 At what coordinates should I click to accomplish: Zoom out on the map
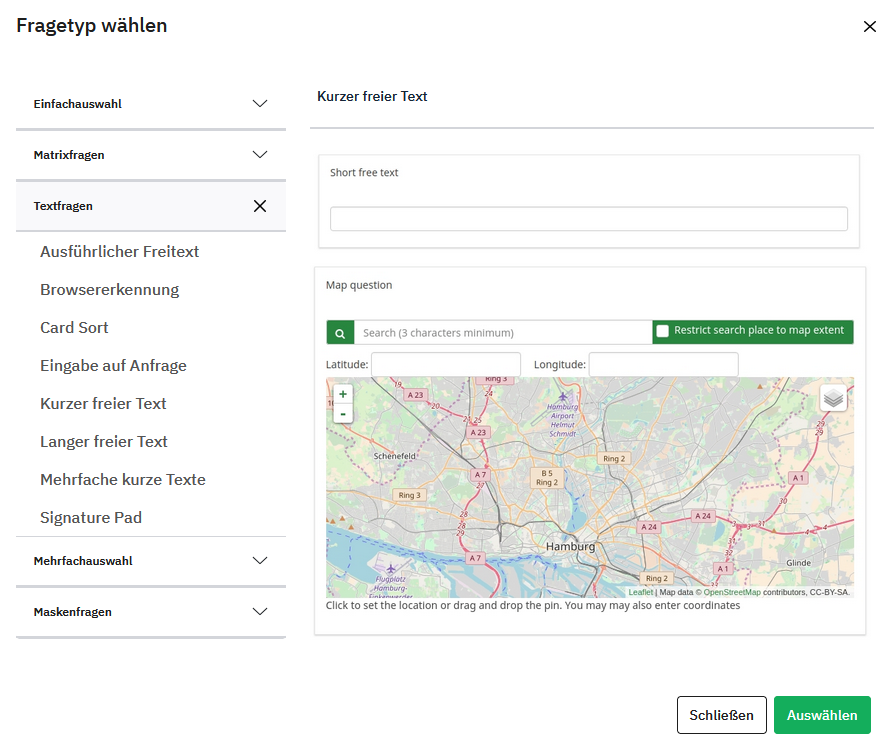tap(343, 413)
